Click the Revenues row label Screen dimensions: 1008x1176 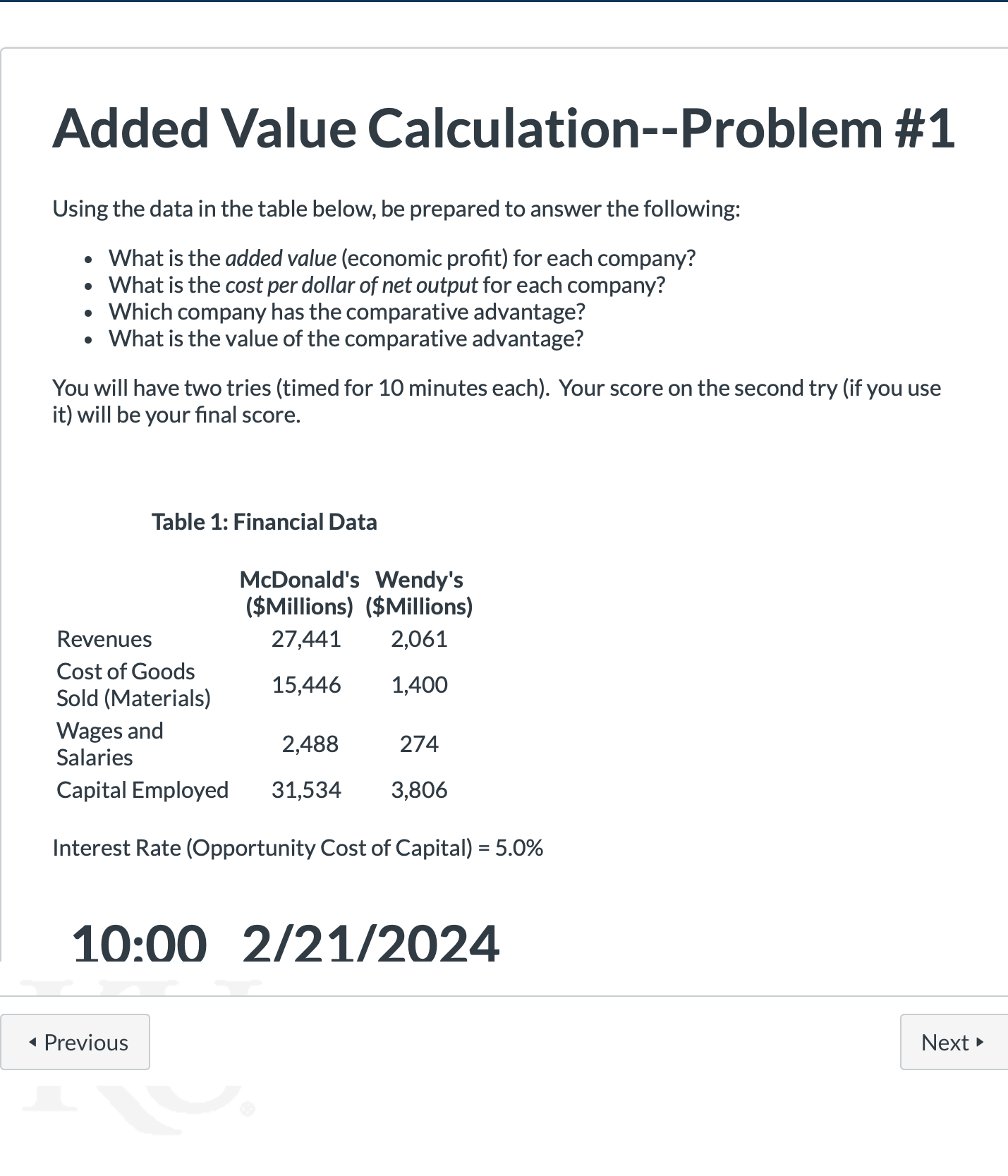pyautogui.click(x=104, y=638)
